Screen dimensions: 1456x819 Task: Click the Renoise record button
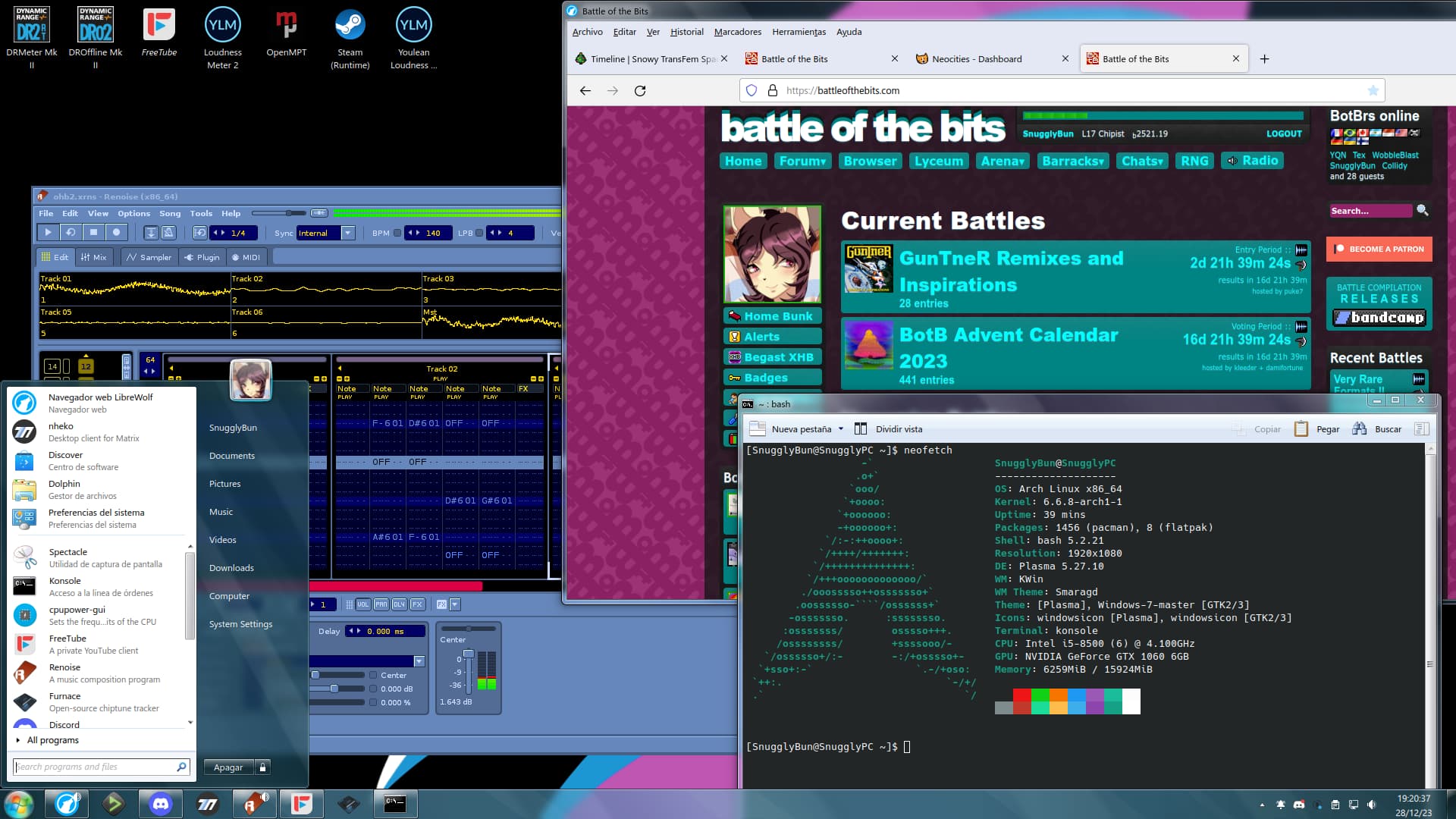116,233
